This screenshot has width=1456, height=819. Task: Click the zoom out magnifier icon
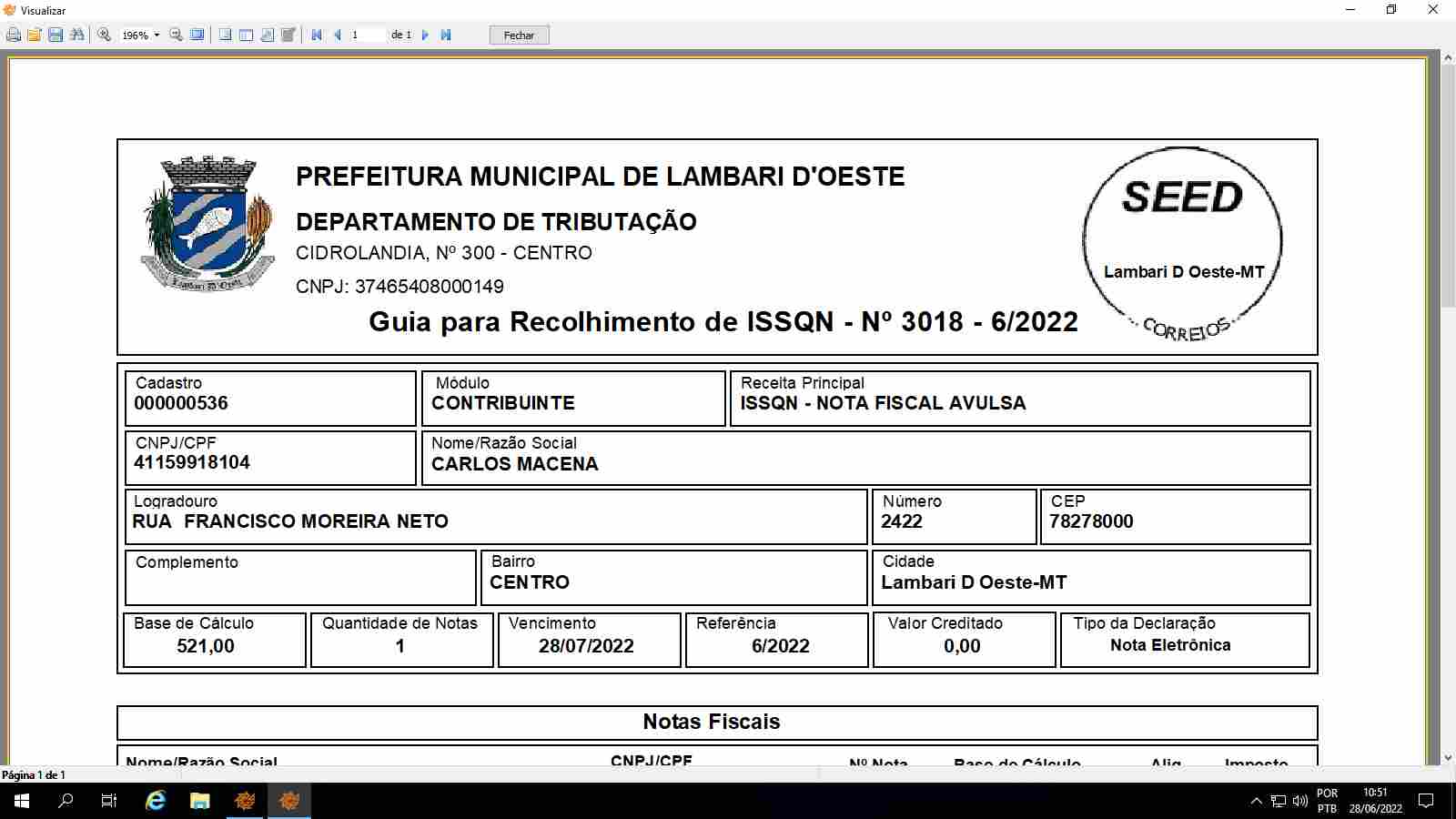[177, 35]
